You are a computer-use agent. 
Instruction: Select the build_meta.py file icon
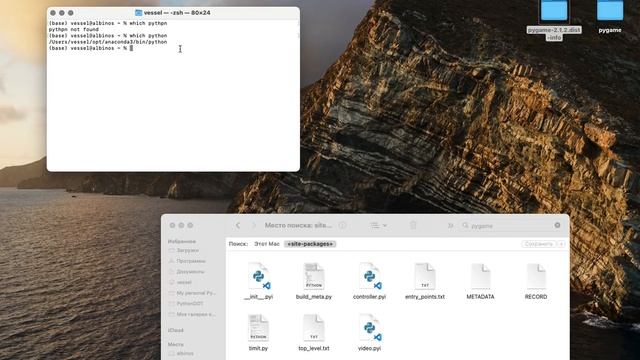coord(313,276)
